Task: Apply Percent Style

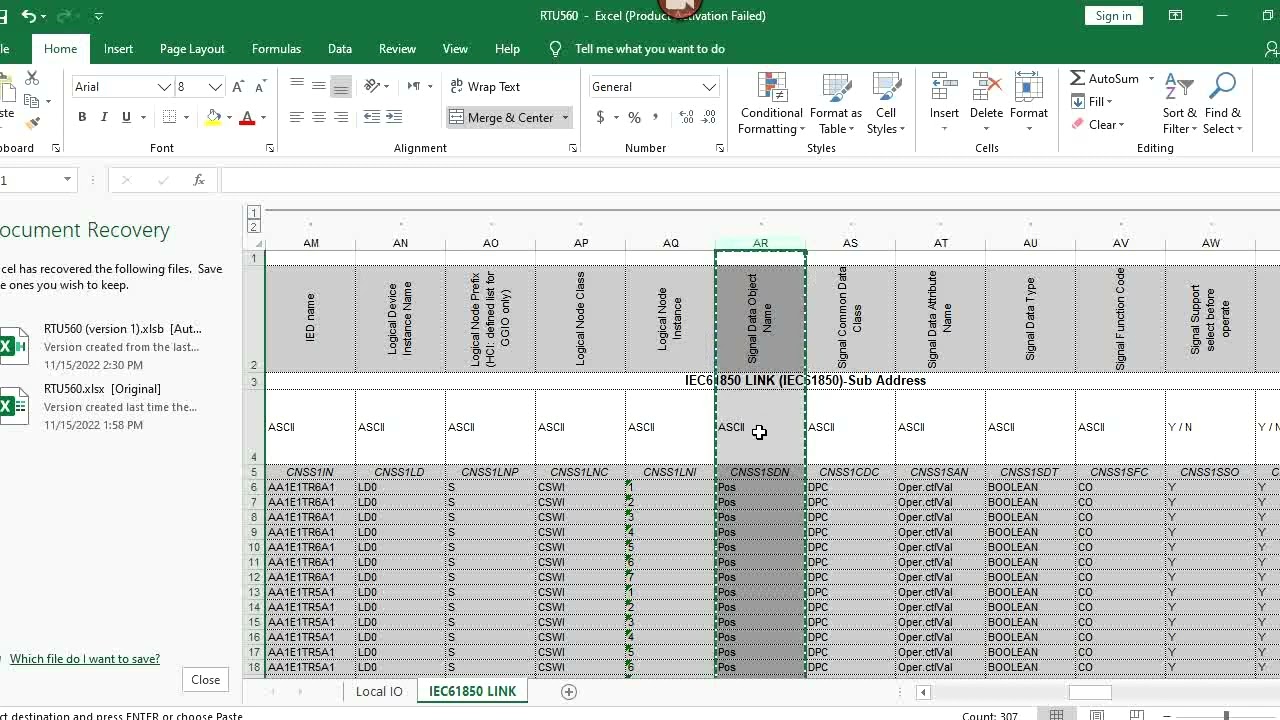Action: pyautogui.click(x=634, y=117)
